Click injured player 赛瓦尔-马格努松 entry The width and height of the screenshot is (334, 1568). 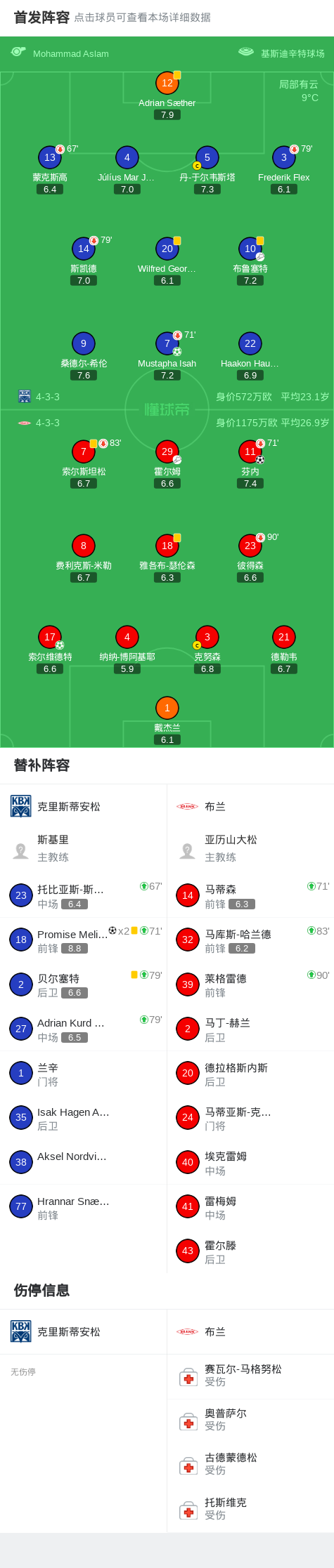pyautogui.click(x=250, y=1375)
